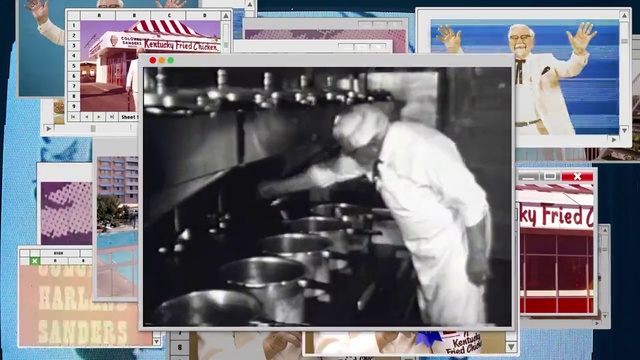Select column header C in the spreadsheet
The width and height of the screenshot is (640, 360).
coord(169,16)
